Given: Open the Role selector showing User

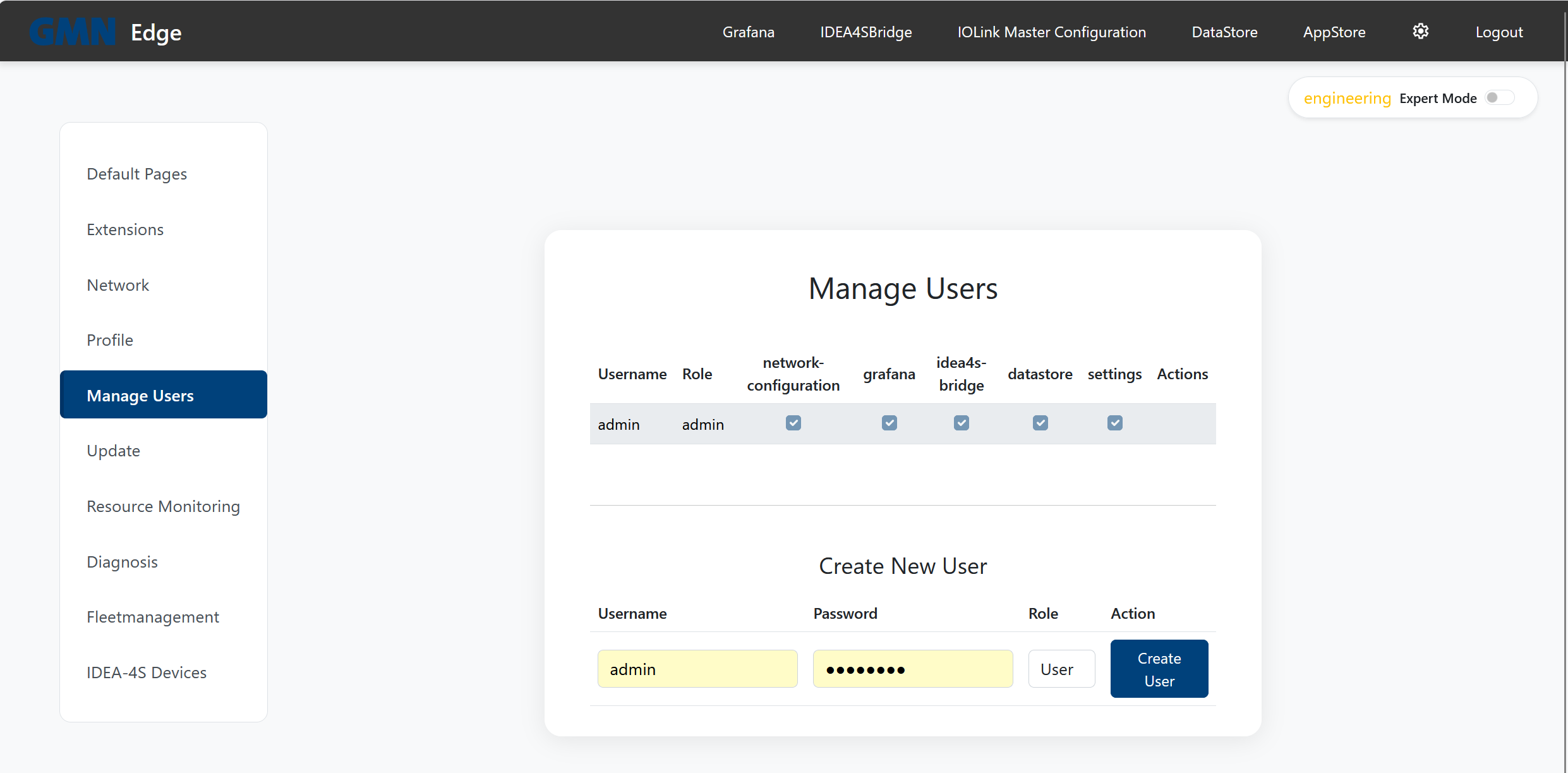Looking at the screenshot, I should [x=1061, y=669].
